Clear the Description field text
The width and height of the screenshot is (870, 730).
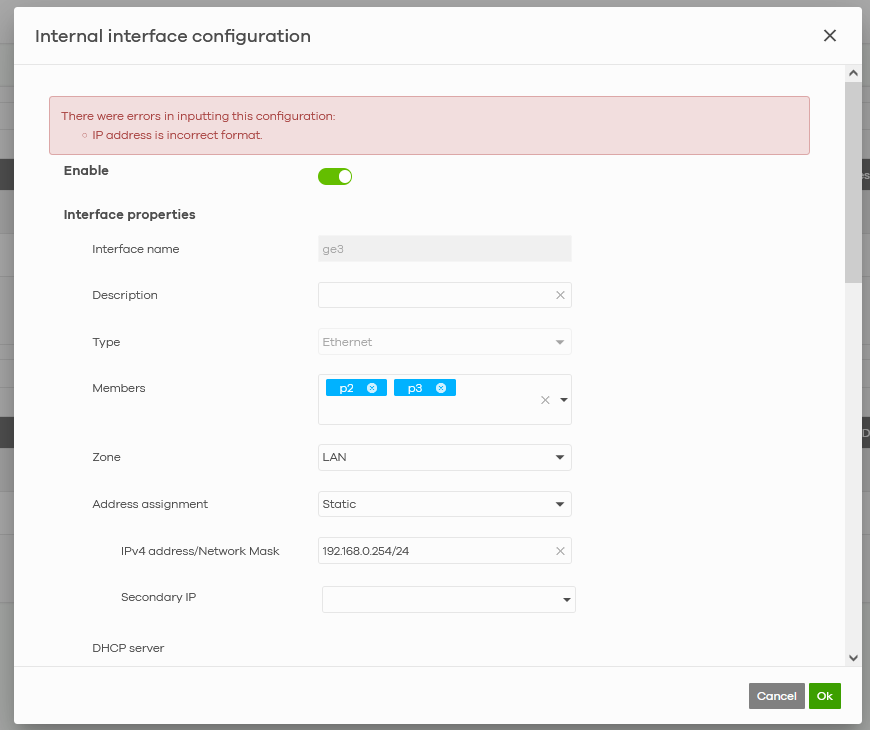(x=560, y=295)
